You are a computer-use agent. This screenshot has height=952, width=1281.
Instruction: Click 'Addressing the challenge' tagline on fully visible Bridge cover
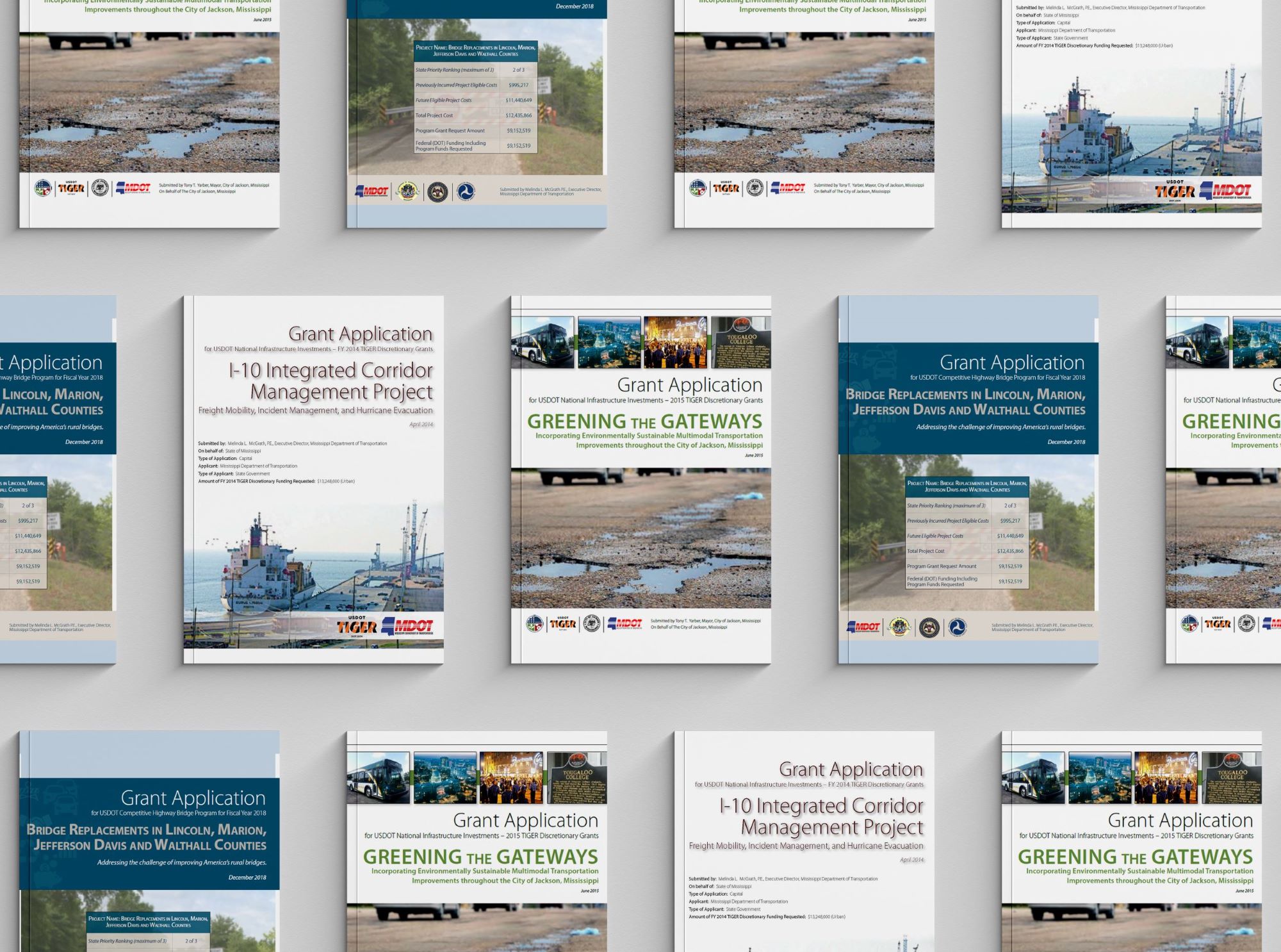pos(1001,427)
